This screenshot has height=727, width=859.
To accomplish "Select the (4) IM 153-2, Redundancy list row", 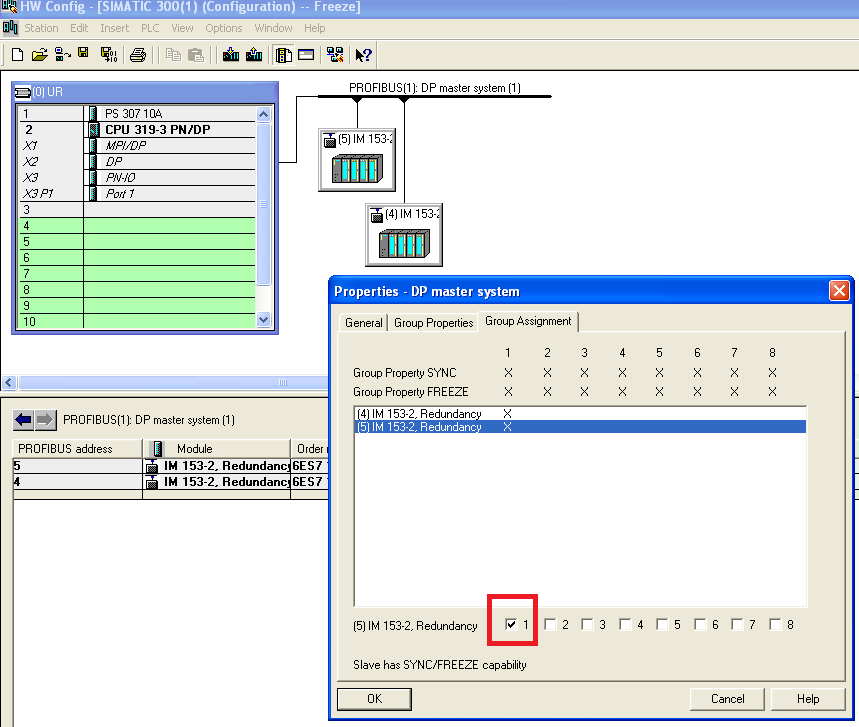I will (x=580, y=414).
